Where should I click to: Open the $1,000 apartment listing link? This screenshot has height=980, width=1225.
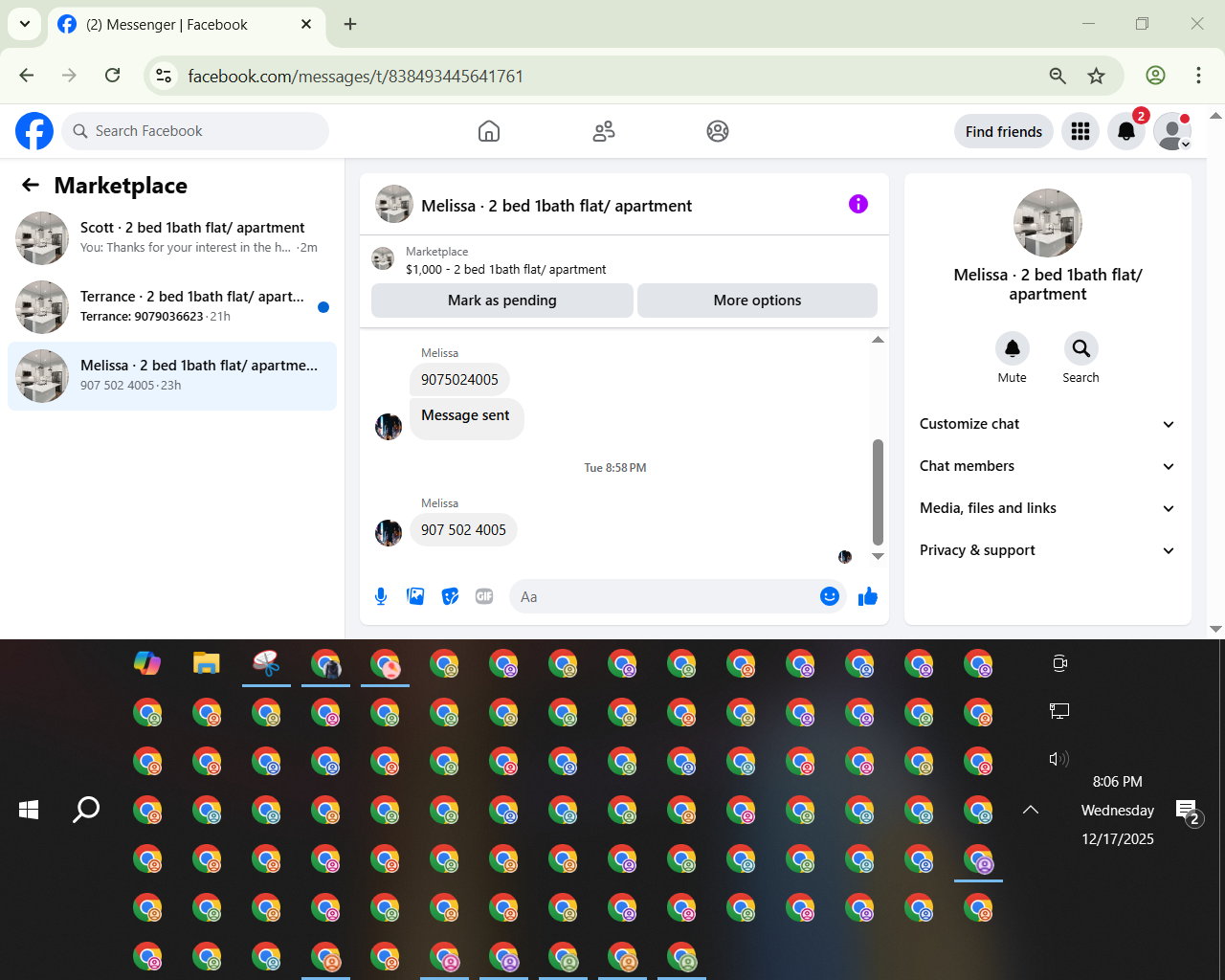coord(505,270)
